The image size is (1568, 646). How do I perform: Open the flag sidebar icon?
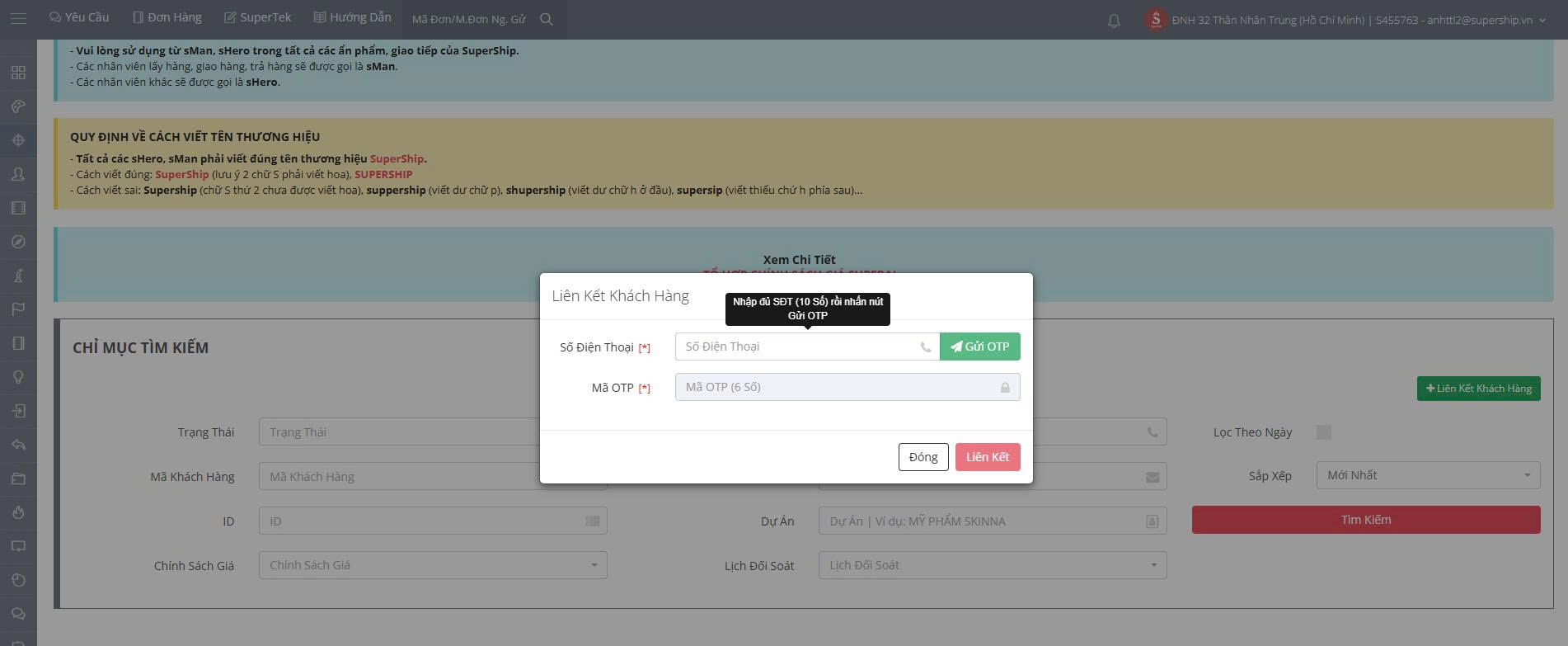point(18,309)
